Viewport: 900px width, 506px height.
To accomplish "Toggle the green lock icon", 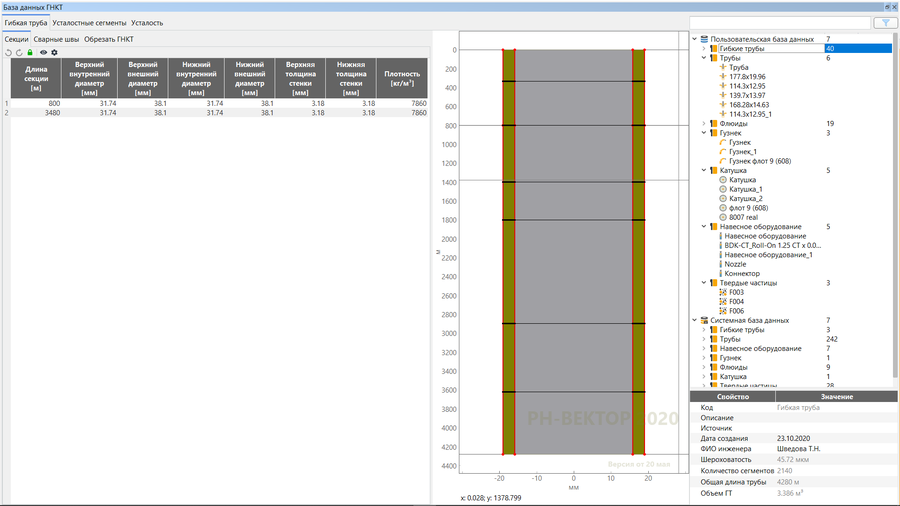I will click(x=30, y=52).
